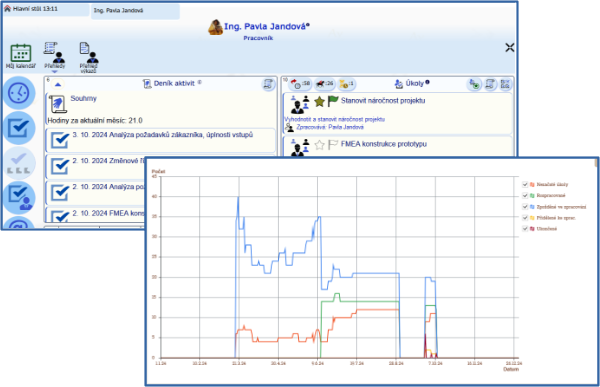This screenshot has height=387, width=600.
Task: Expand the Přehledy dropdown arrow
Action: [x=54, y=72]
